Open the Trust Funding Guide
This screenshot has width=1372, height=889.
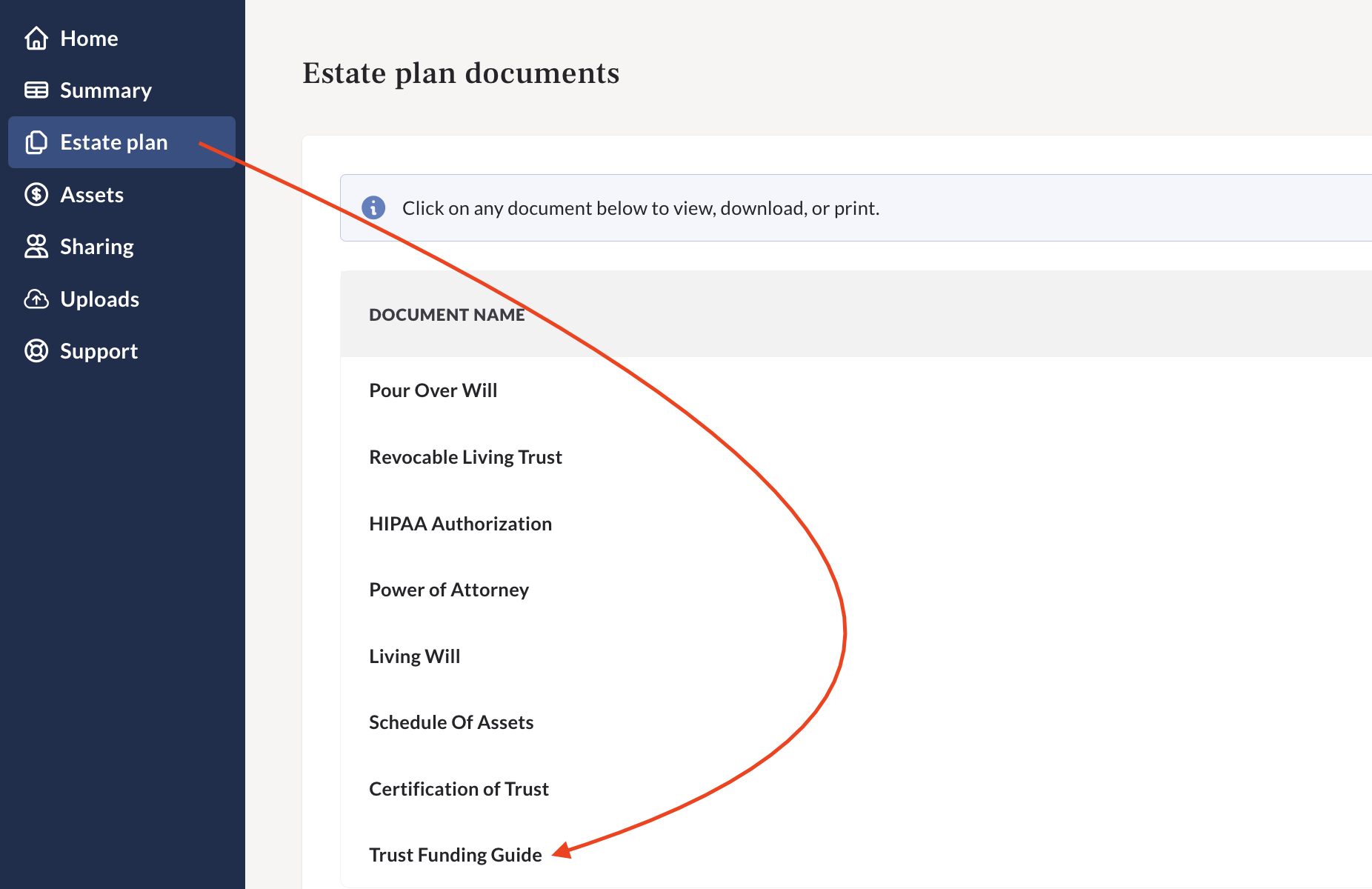point(455,854)
